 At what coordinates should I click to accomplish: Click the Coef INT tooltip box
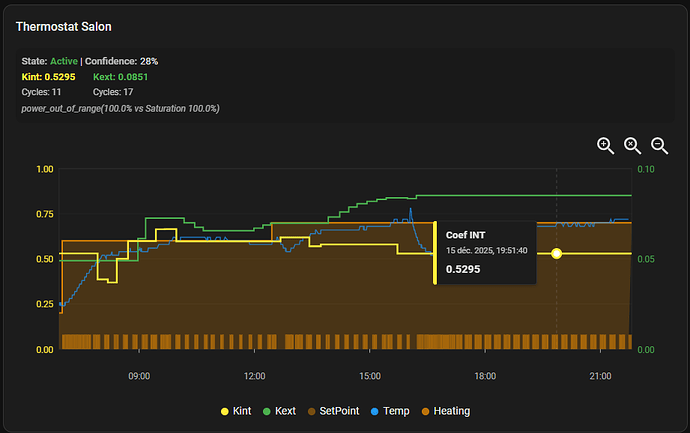point(486,252)
